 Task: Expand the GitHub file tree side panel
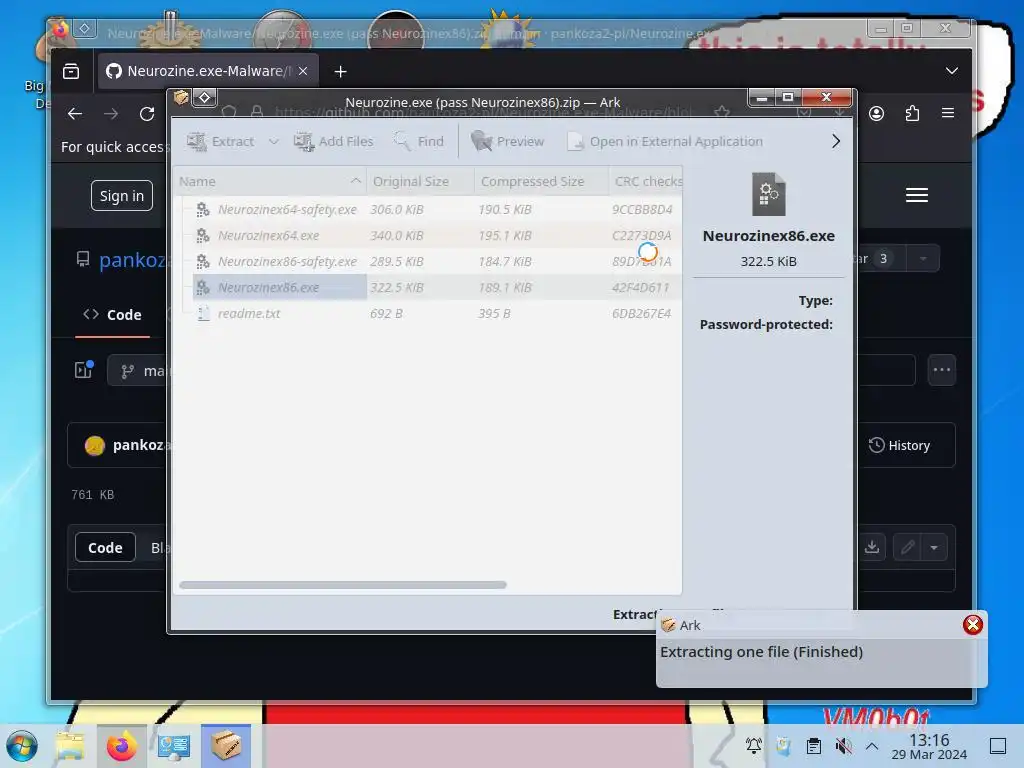click(x=84, y=370)
